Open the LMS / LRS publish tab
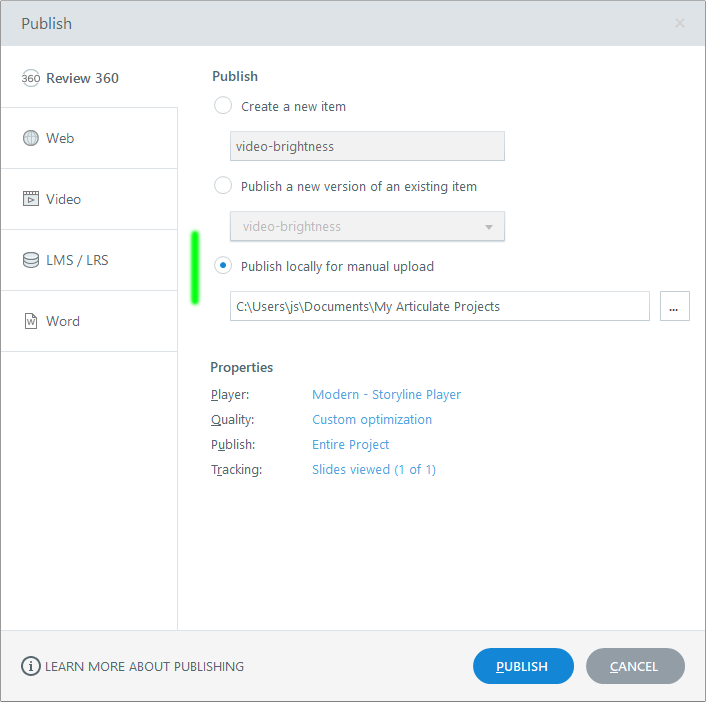Screen dimensions: 706x702 (x=77, y=260)
